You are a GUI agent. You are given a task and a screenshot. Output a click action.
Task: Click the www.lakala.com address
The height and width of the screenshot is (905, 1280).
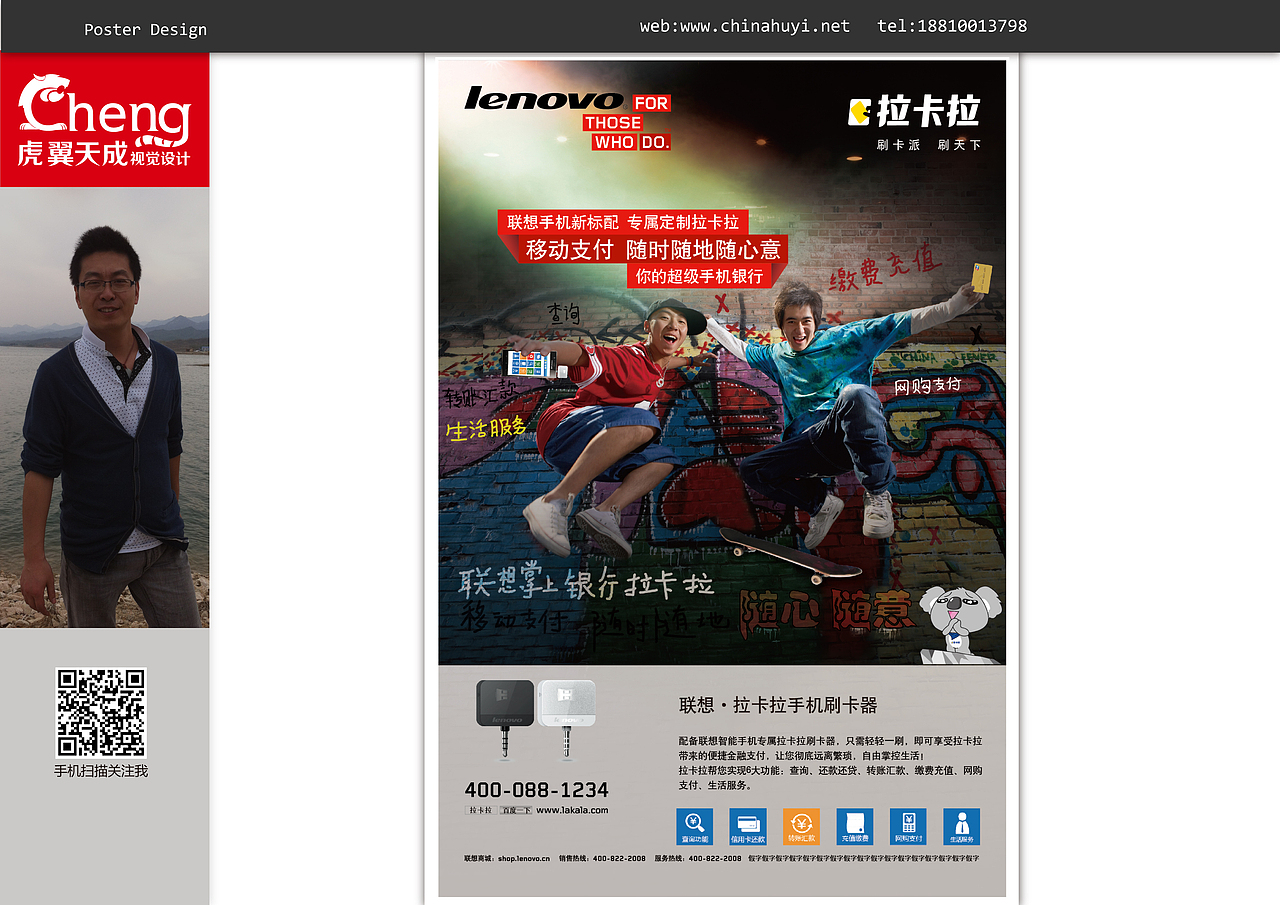click(572, 810)
